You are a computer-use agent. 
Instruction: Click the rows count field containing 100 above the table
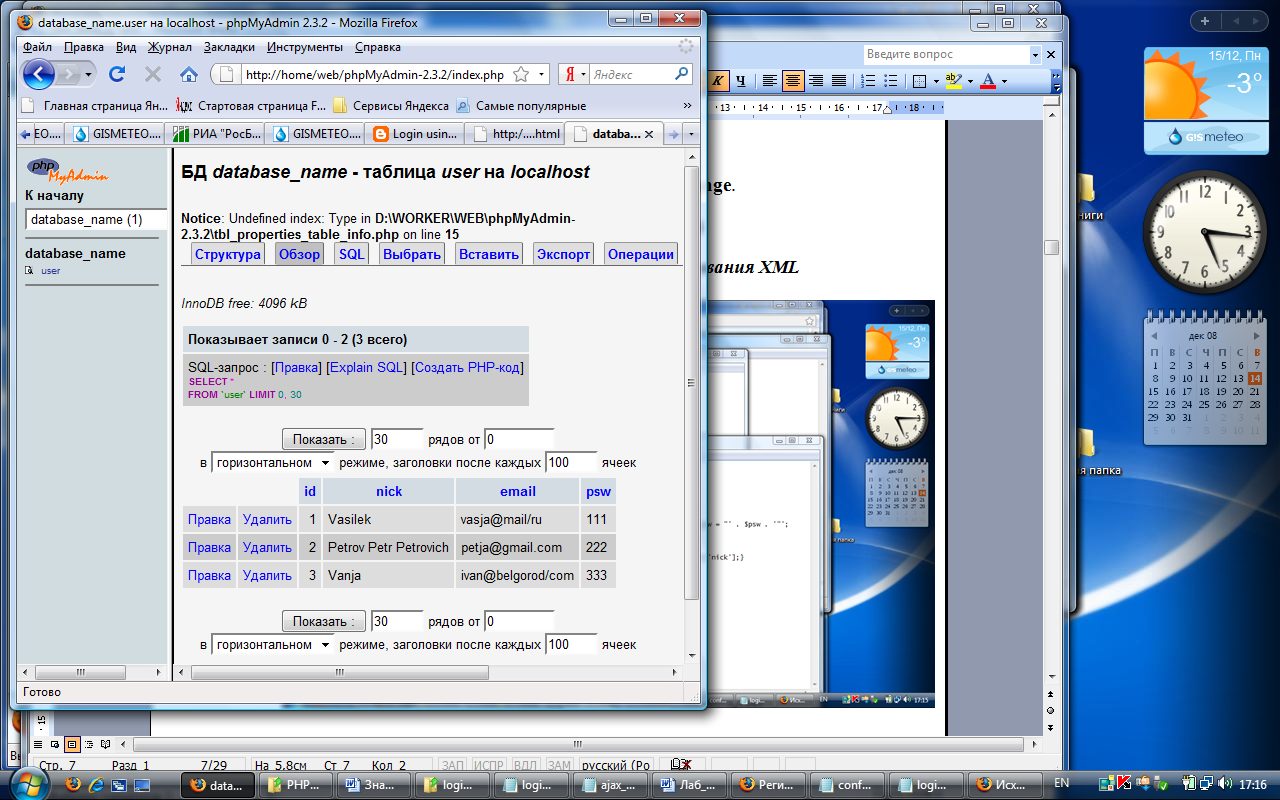point(571,463)
